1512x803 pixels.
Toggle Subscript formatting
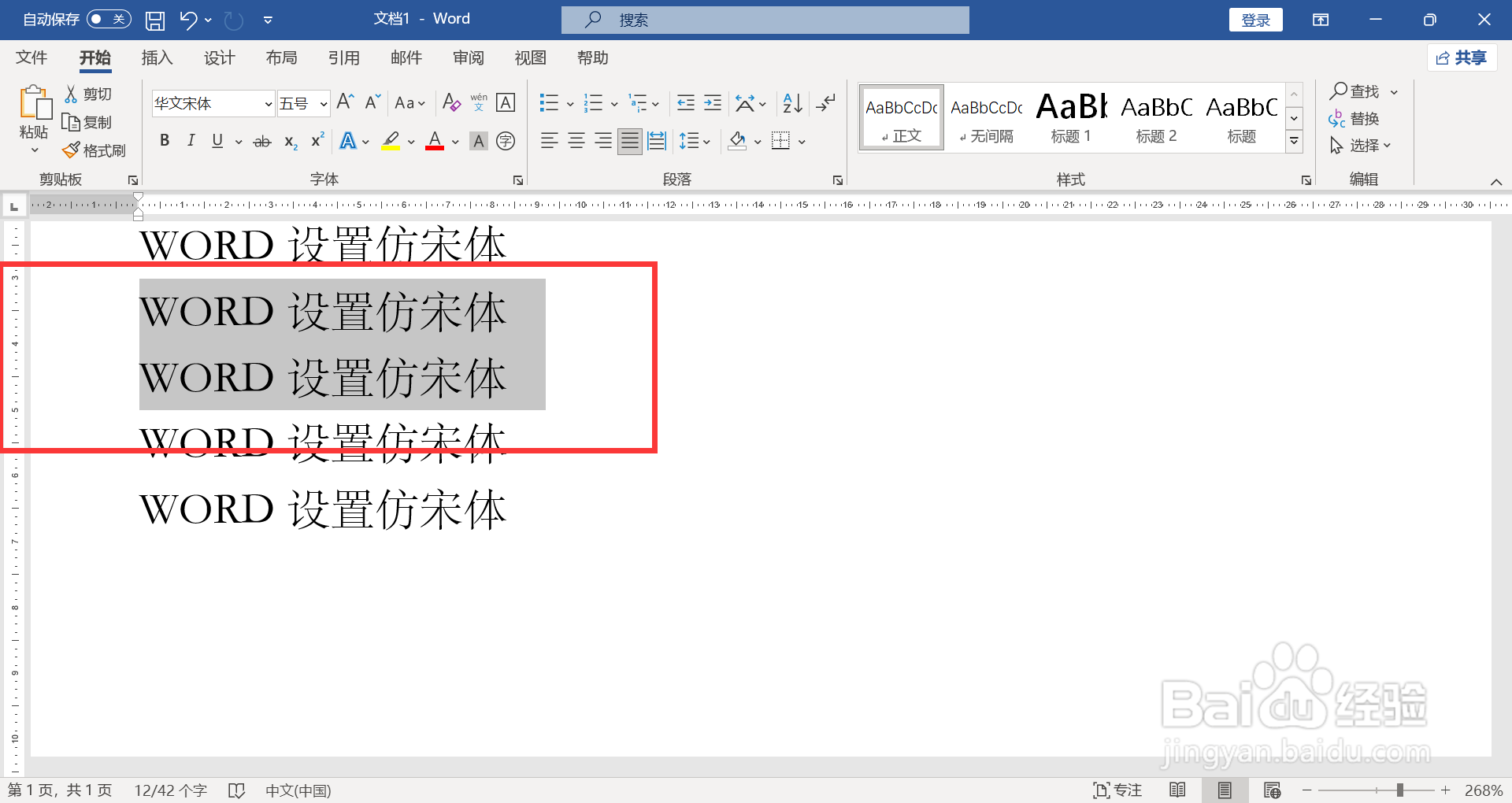(290, 142)
